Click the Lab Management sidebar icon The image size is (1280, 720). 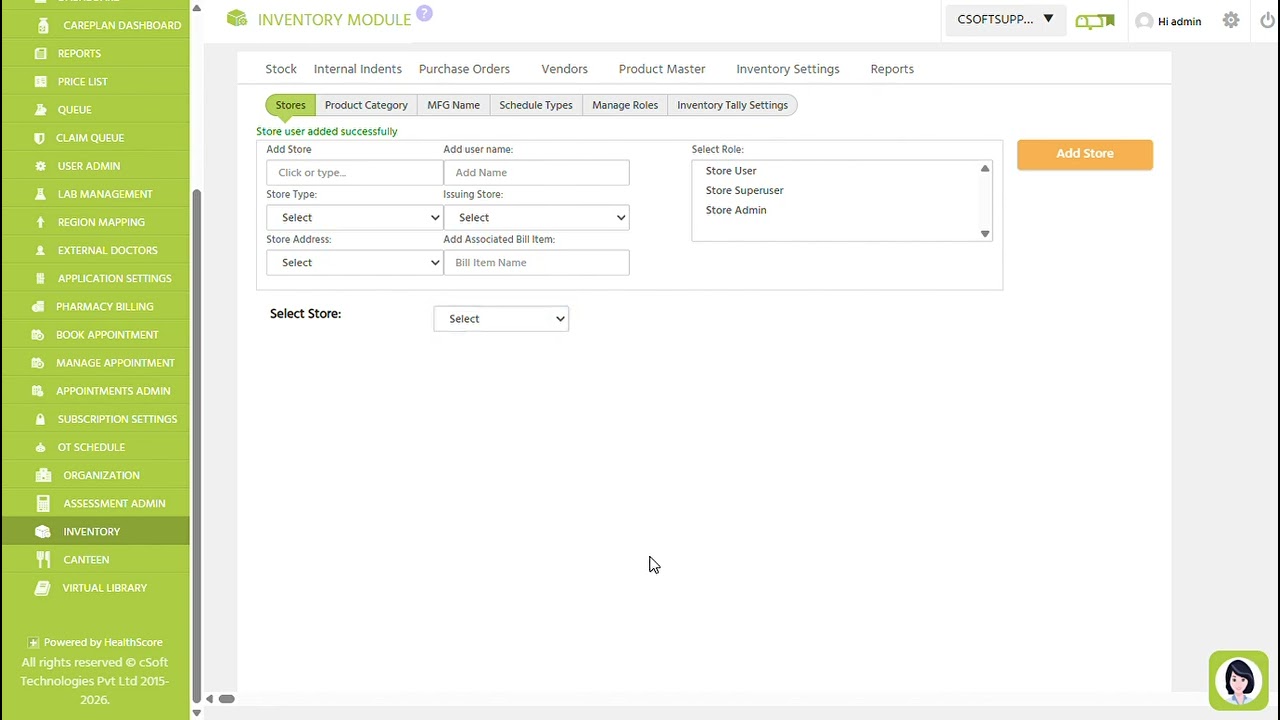(40, 194)
